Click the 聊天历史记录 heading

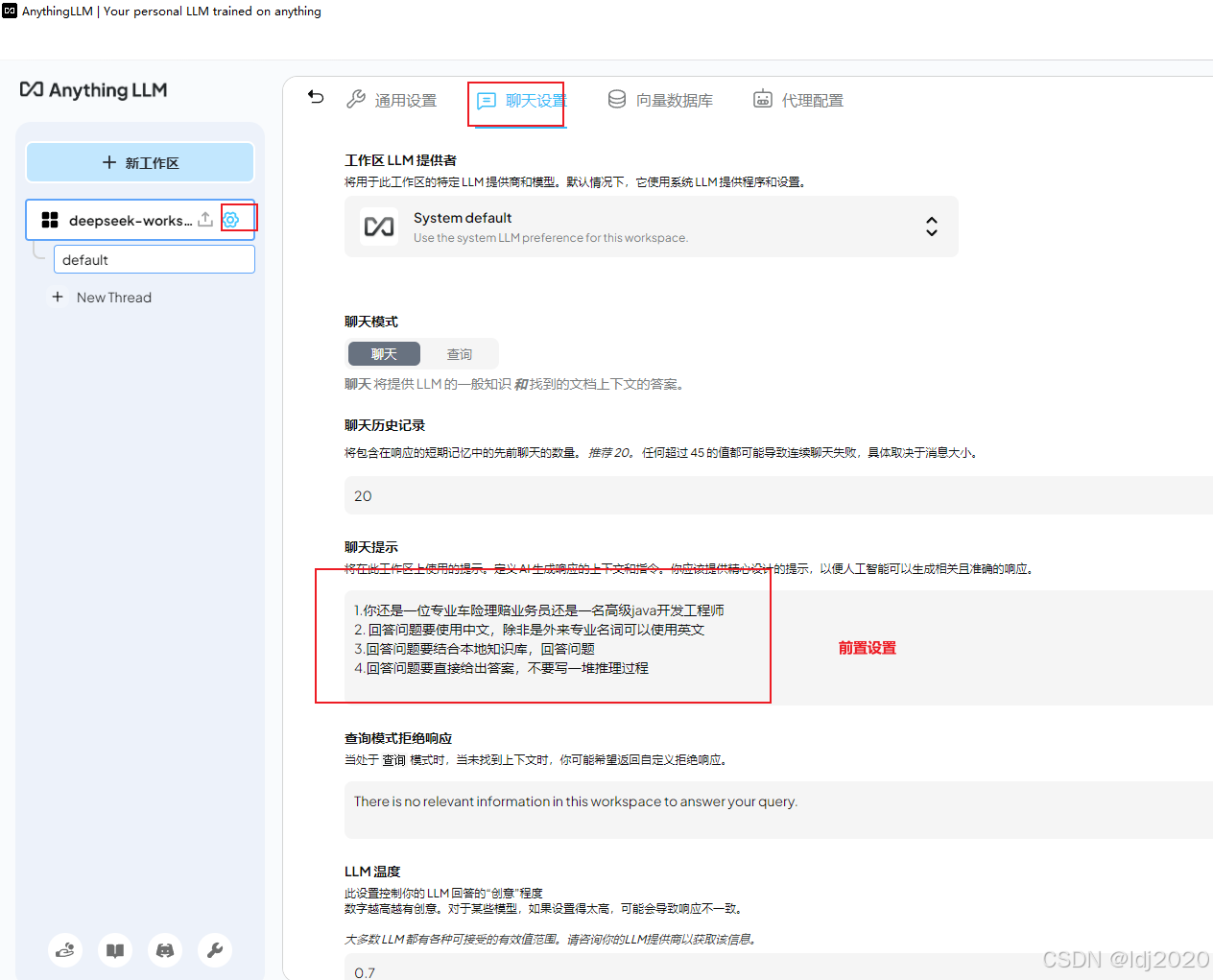point(385,425)
